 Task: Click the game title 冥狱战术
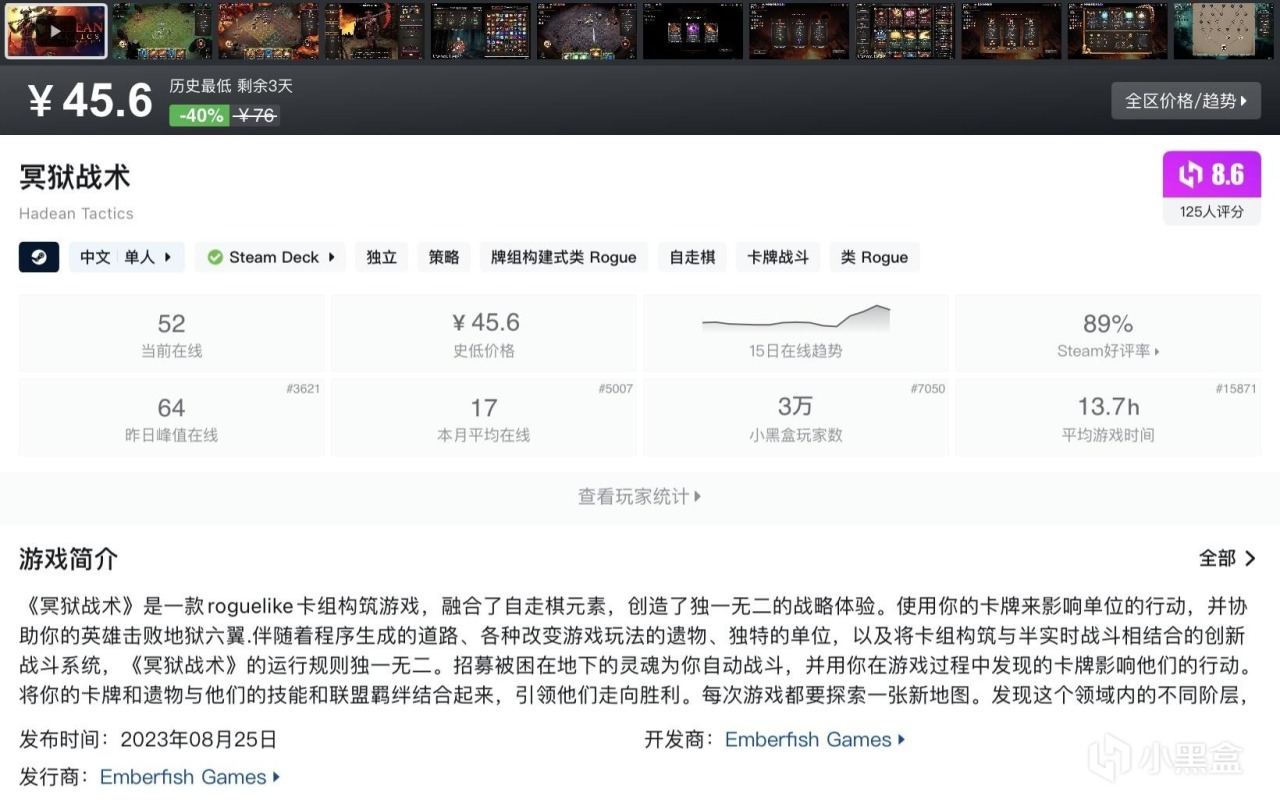75,177
